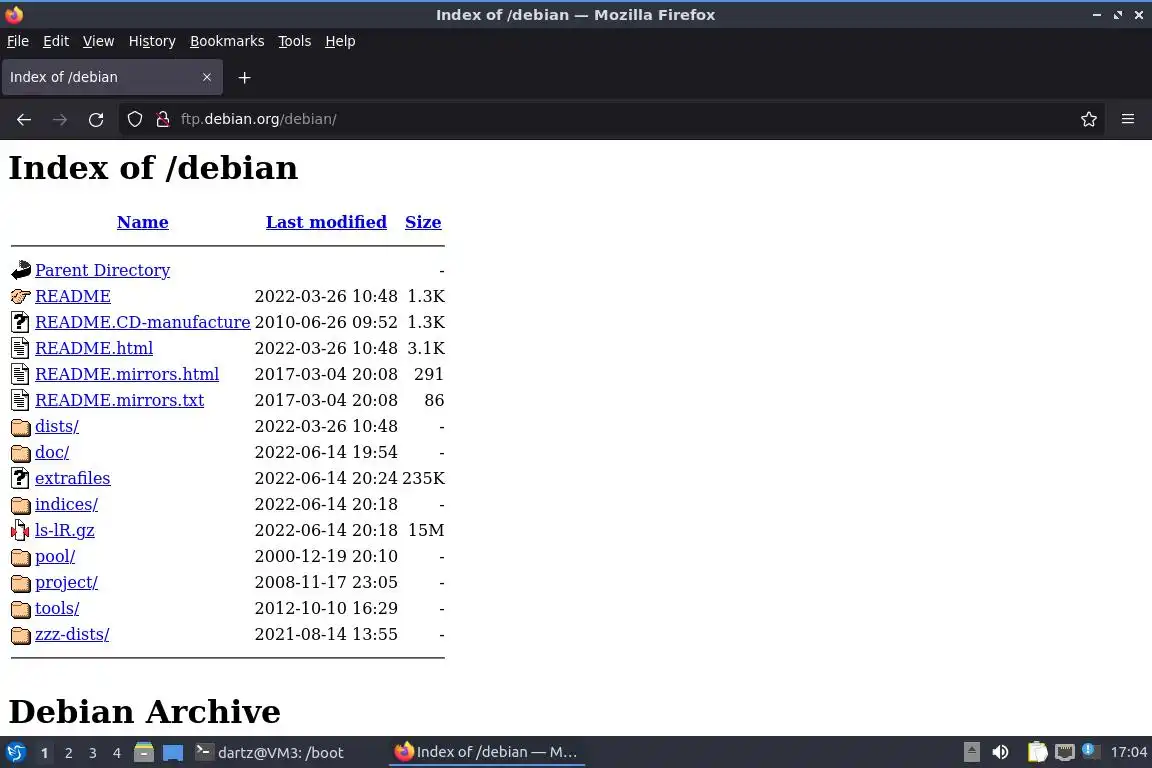This screenshot has width=1152, height=768.
Task: Click the folder icon next to dists/
Action: (x=21, y=427)
